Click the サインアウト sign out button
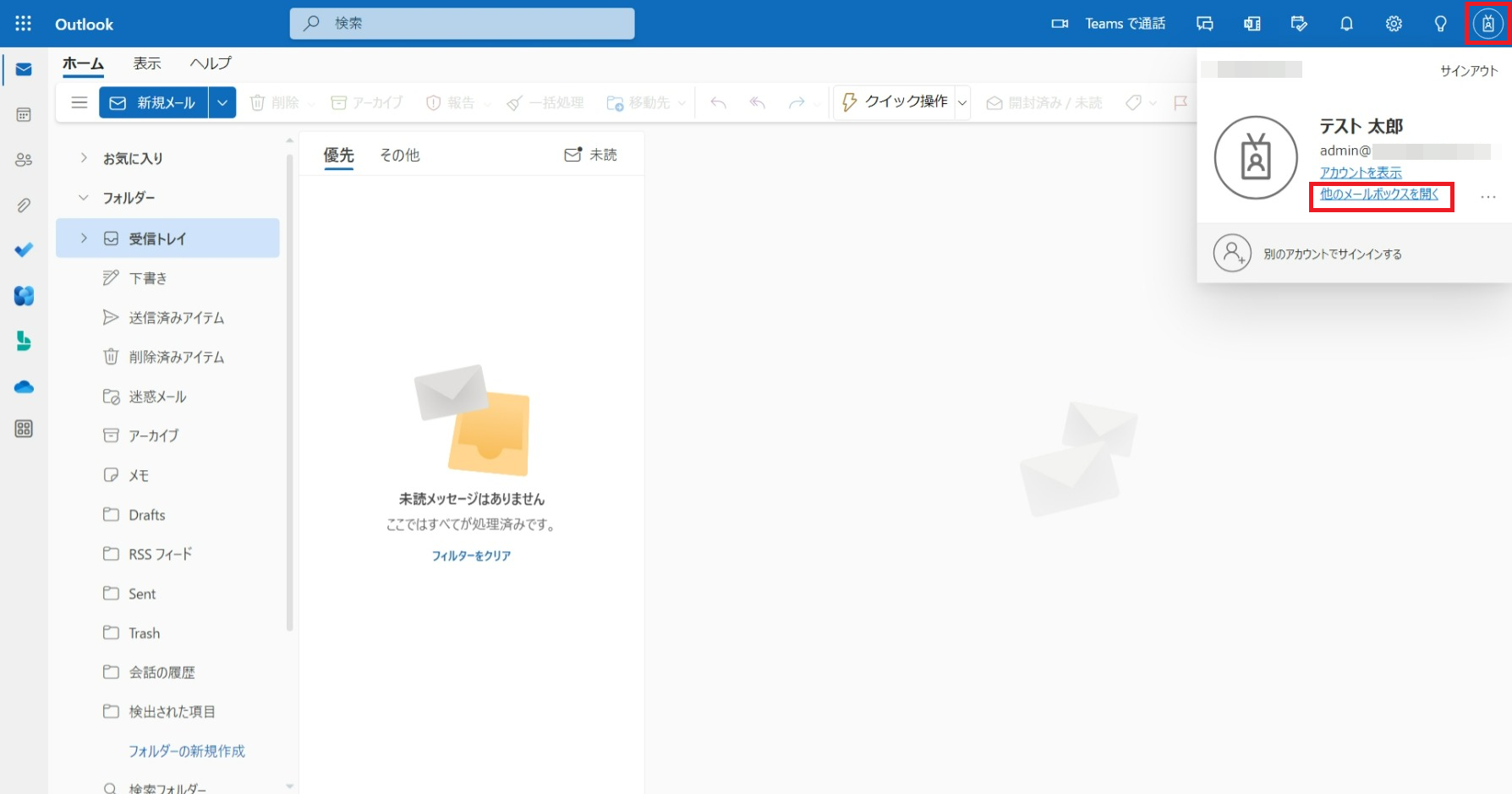Screen dimensions: 1512x794 point(1468,71)
